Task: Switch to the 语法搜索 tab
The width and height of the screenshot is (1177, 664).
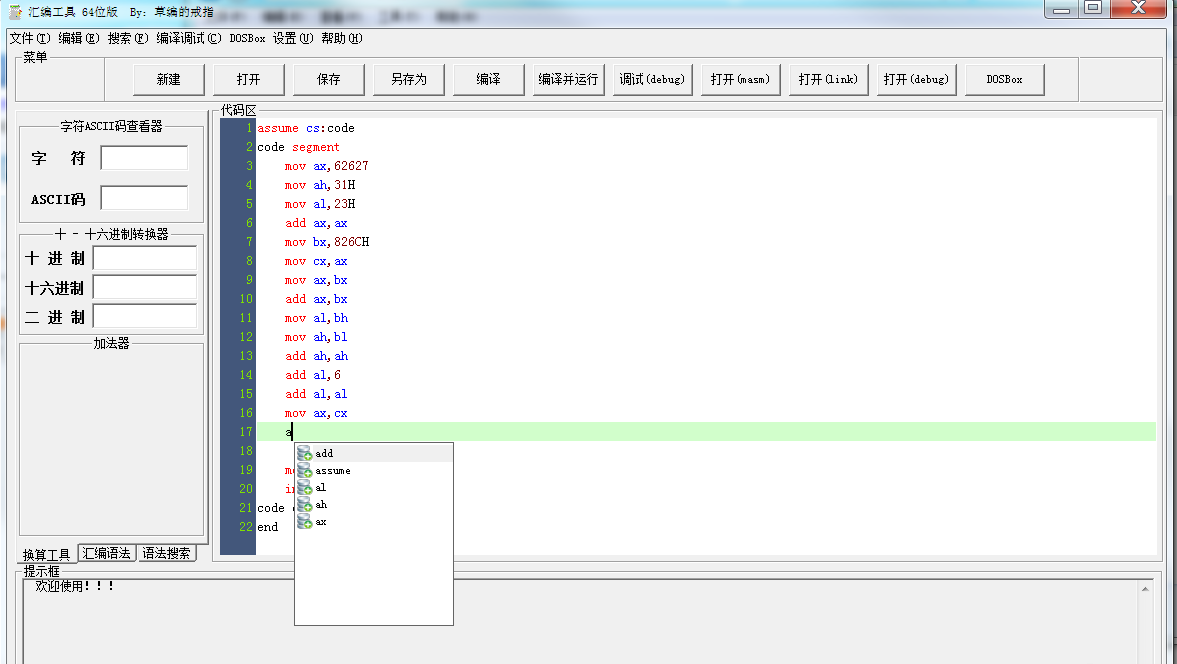Action: 166,553
